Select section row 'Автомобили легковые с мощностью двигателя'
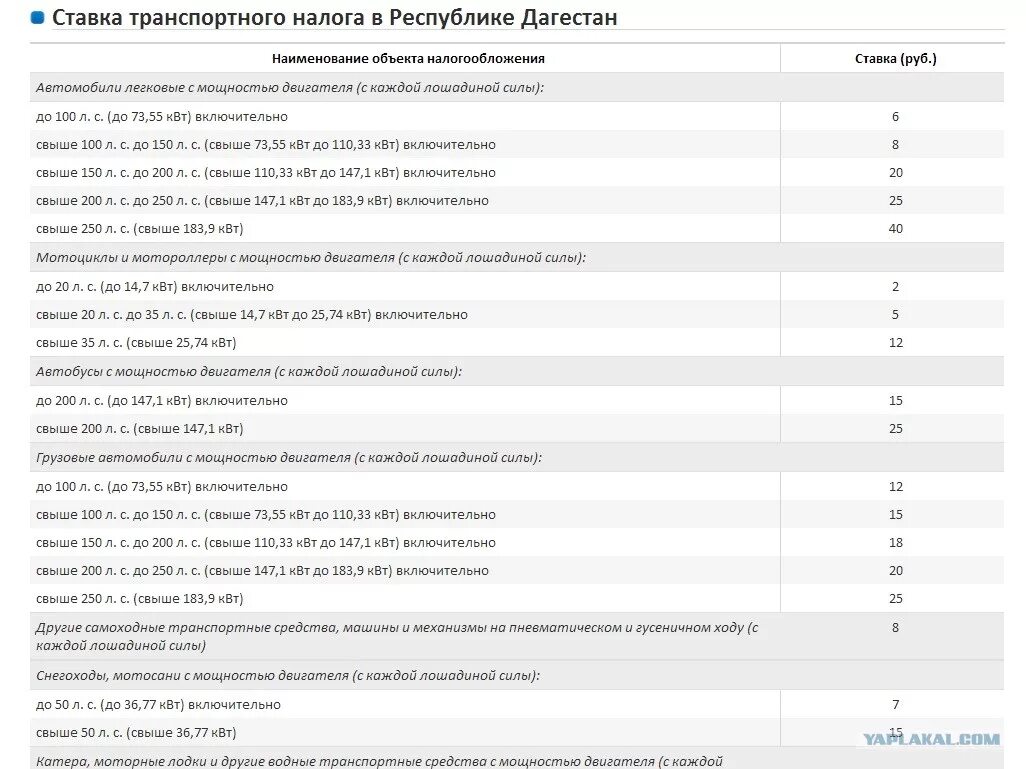1026x769 pixels. [x=517, y=88]
